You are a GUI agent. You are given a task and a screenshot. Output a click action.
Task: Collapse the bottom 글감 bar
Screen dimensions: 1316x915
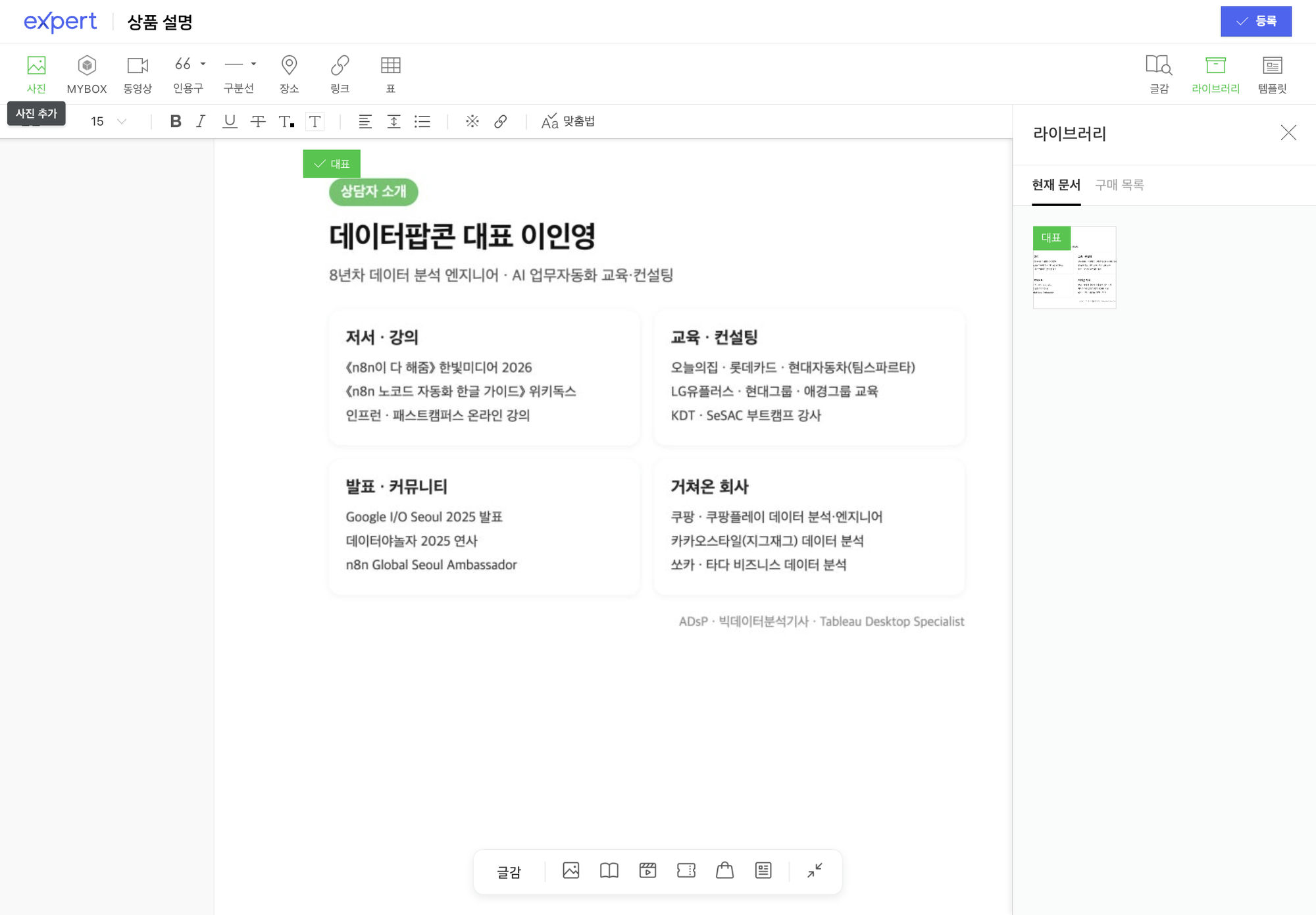pos(815,870)
